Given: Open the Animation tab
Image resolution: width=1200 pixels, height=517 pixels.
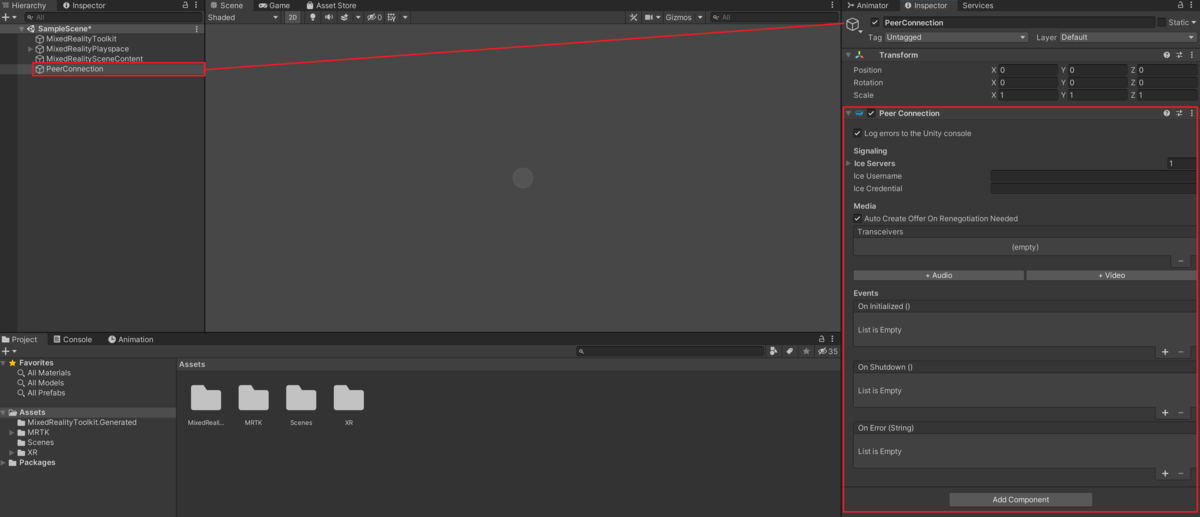Looking at the screenshot, I should pyautogui.click(x=131, y=340).
